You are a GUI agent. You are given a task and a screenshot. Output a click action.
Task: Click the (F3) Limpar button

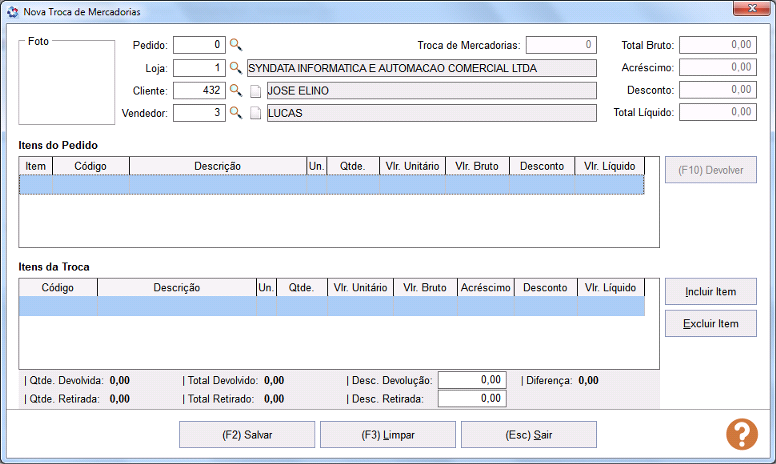(388, 435)
